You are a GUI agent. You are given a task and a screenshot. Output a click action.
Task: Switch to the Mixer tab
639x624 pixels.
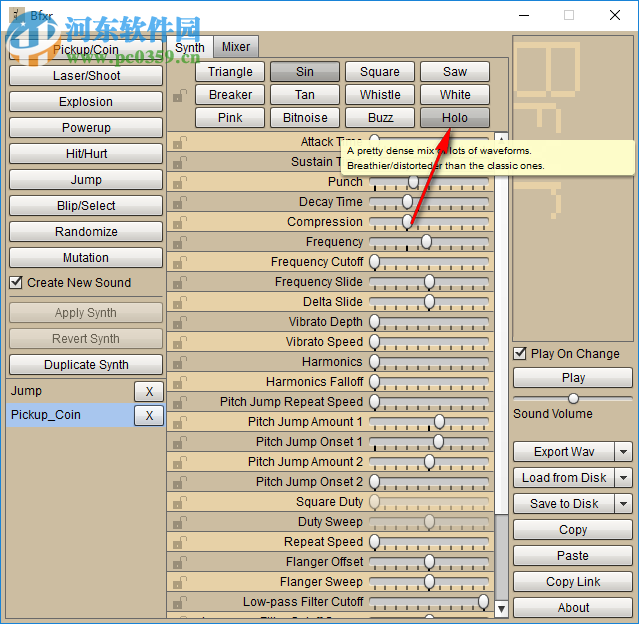(236, 47)
